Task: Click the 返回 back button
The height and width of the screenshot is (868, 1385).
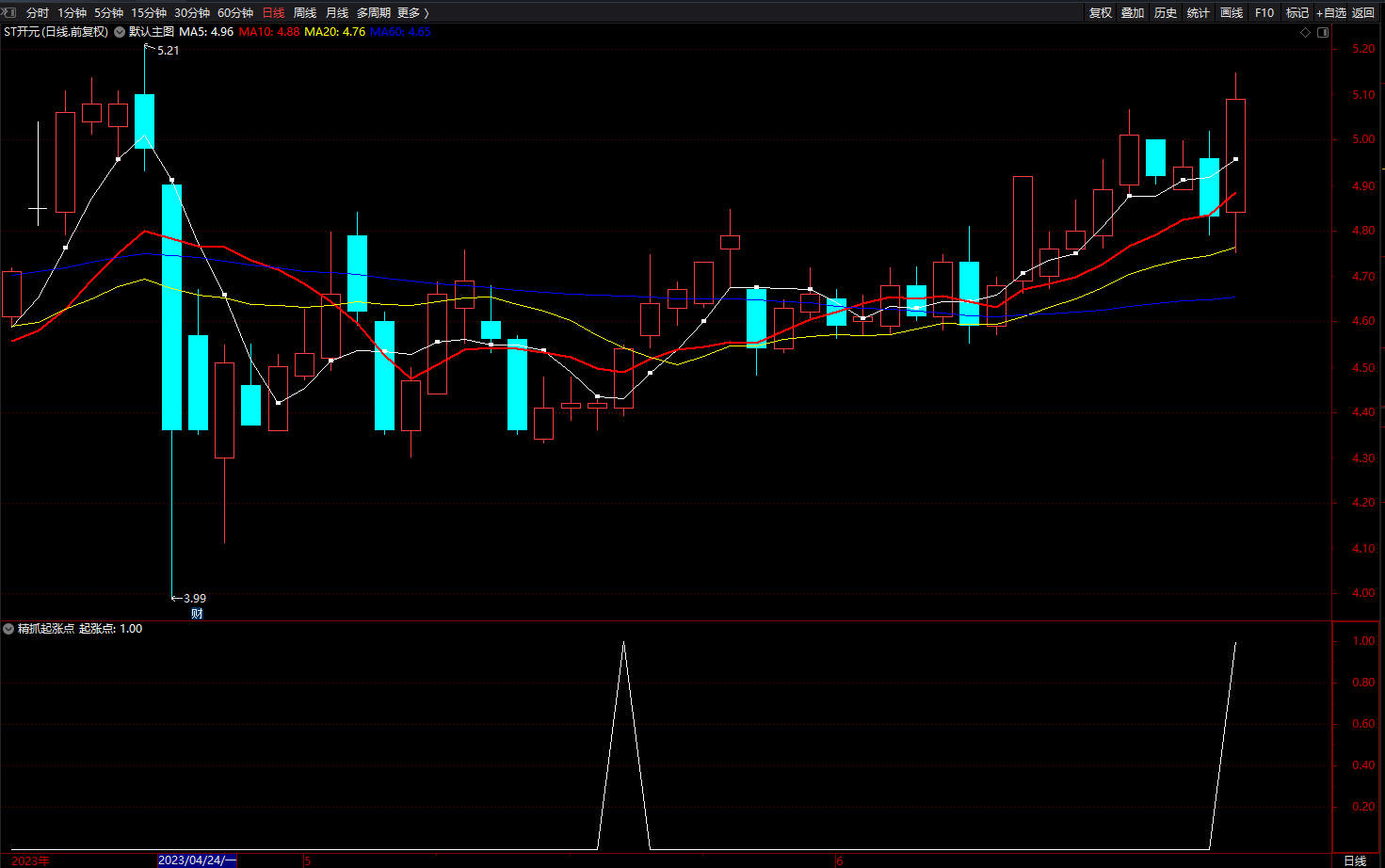Action: click(x=1363, y=13)
